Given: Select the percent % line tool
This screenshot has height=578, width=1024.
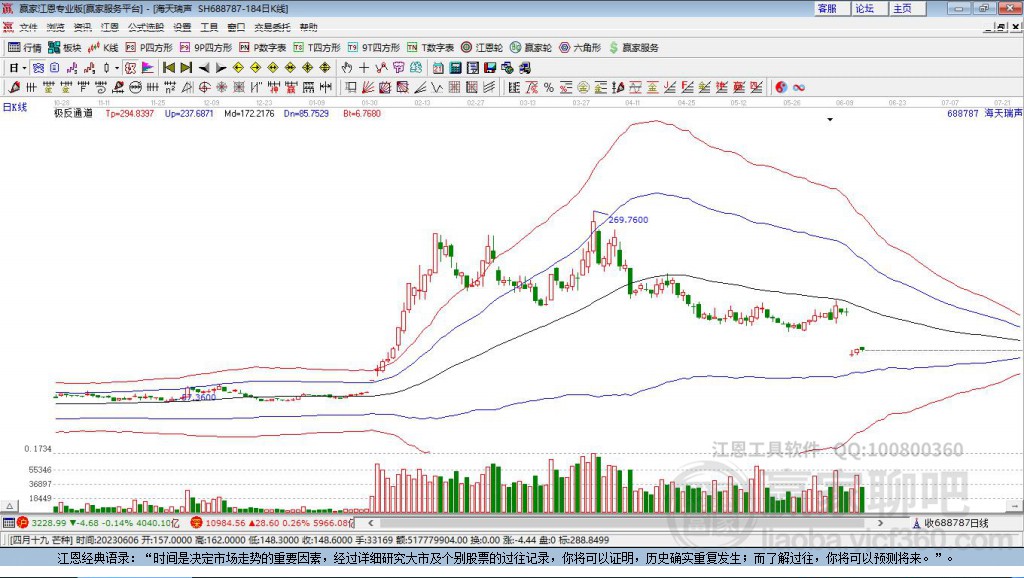Looking at the screenshot, I should (549, 87).
